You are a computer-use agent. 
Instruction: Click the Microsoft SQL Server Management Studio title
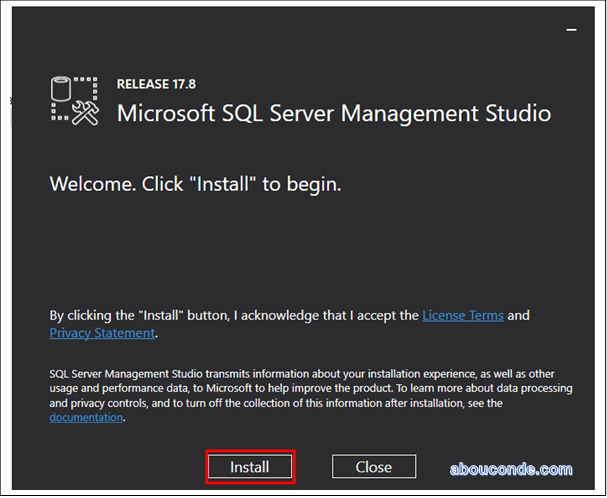(x=333, y=113)
